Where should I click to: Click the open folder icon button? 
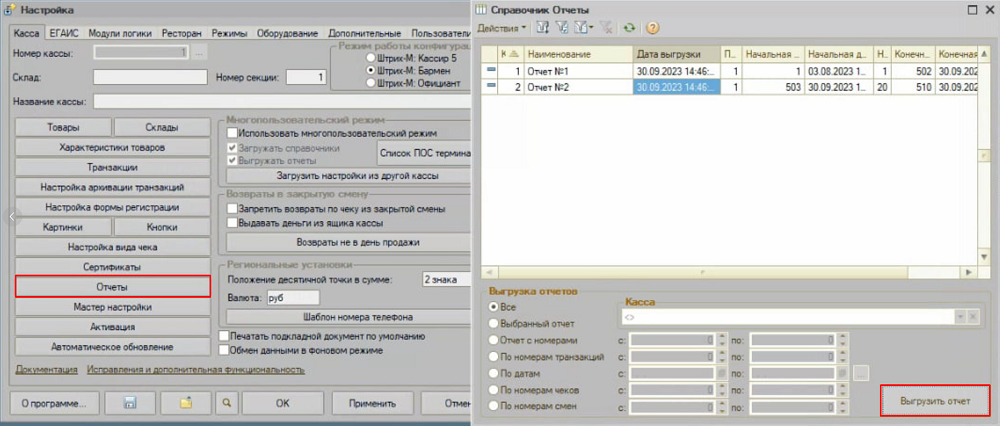[x=185, y=403]
